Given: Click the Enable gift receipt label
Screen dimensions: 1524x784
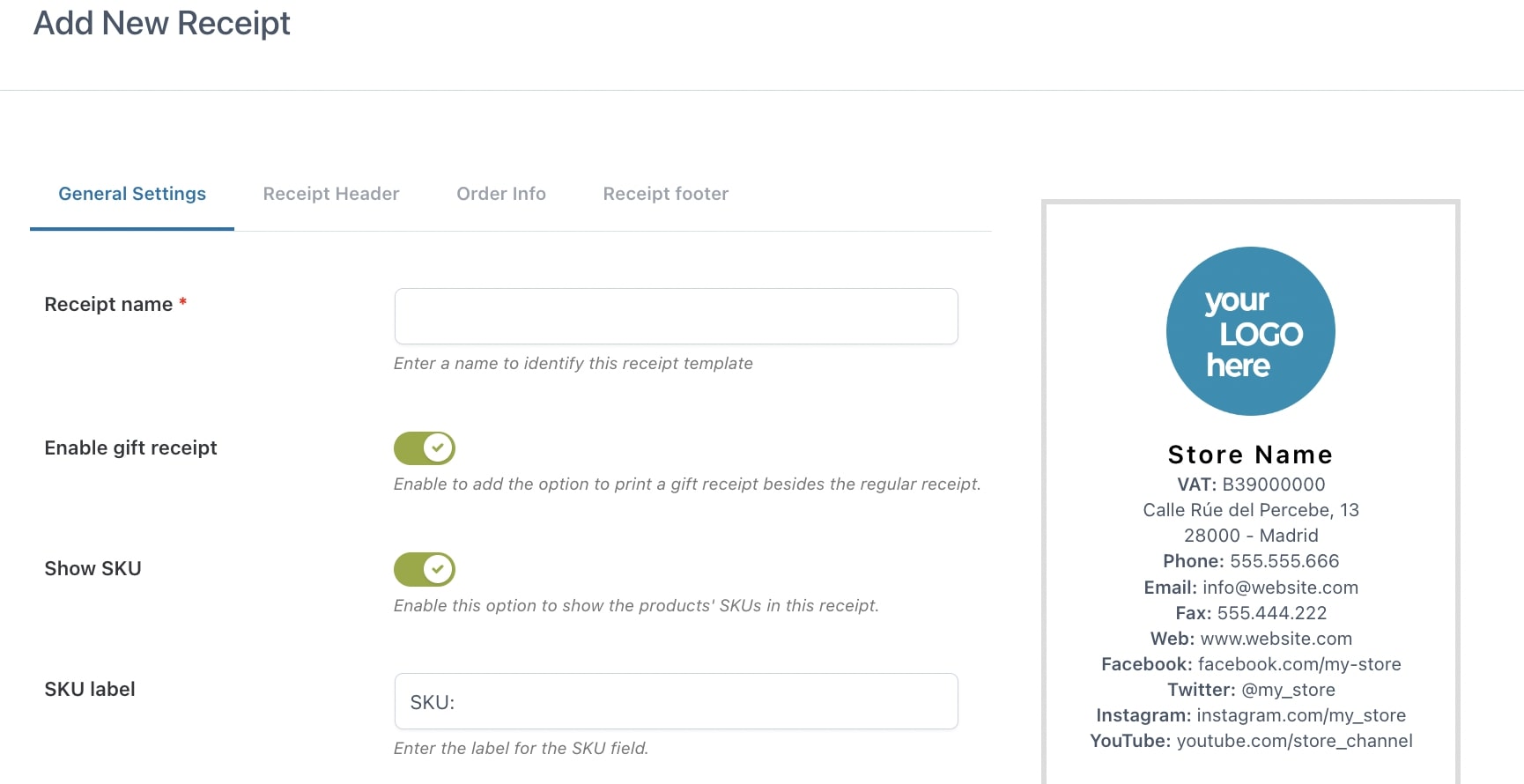Looking at the screenshot, I should coord(130,448).
